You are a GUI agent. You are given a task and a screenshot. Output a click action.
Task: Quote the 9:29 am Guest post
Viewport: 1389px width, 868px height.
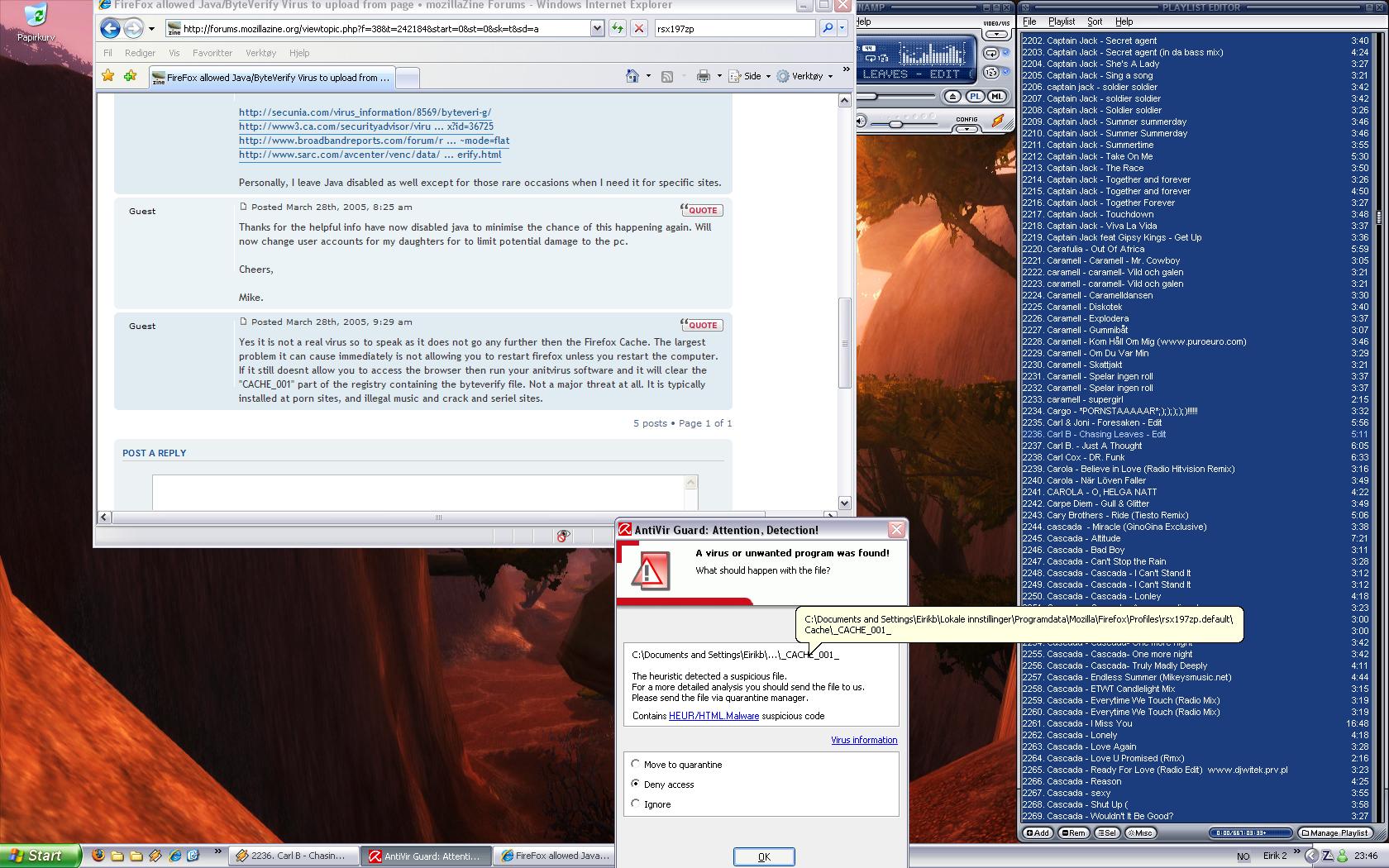click(x=701, y=325)
